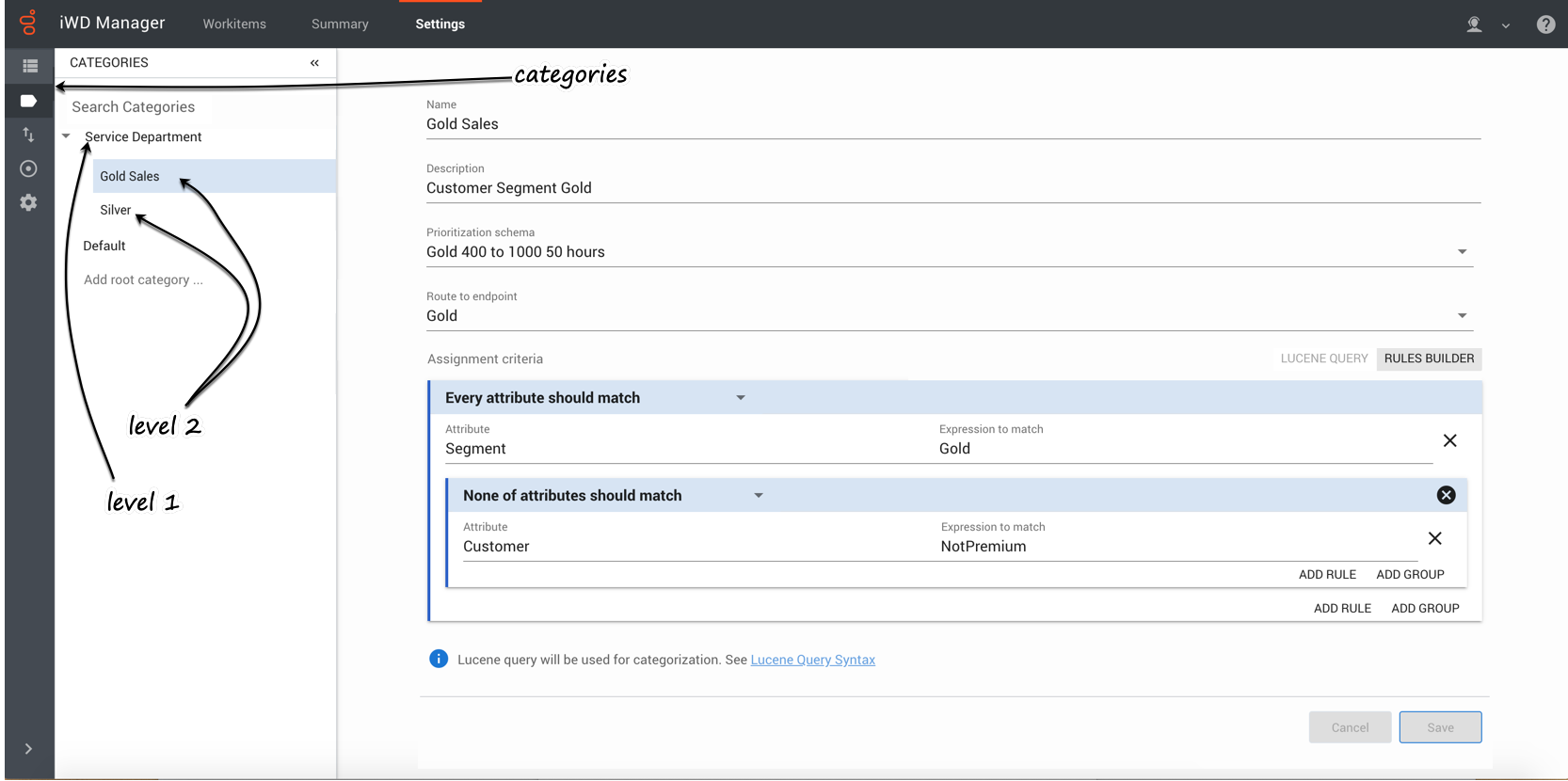Open the user profile menu icon
This screenshot has height=781, width=1568.
coord(1475,24)
